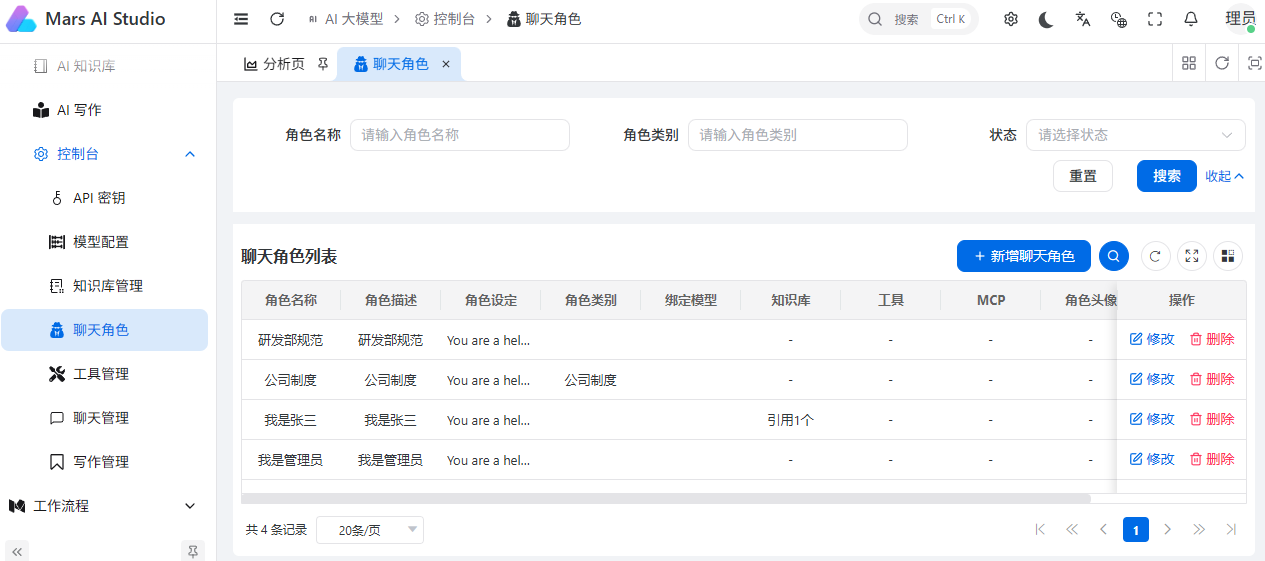Enter fullscreen using header fullscreen icon
The image size is (1265, 561).
(1155, 19)
